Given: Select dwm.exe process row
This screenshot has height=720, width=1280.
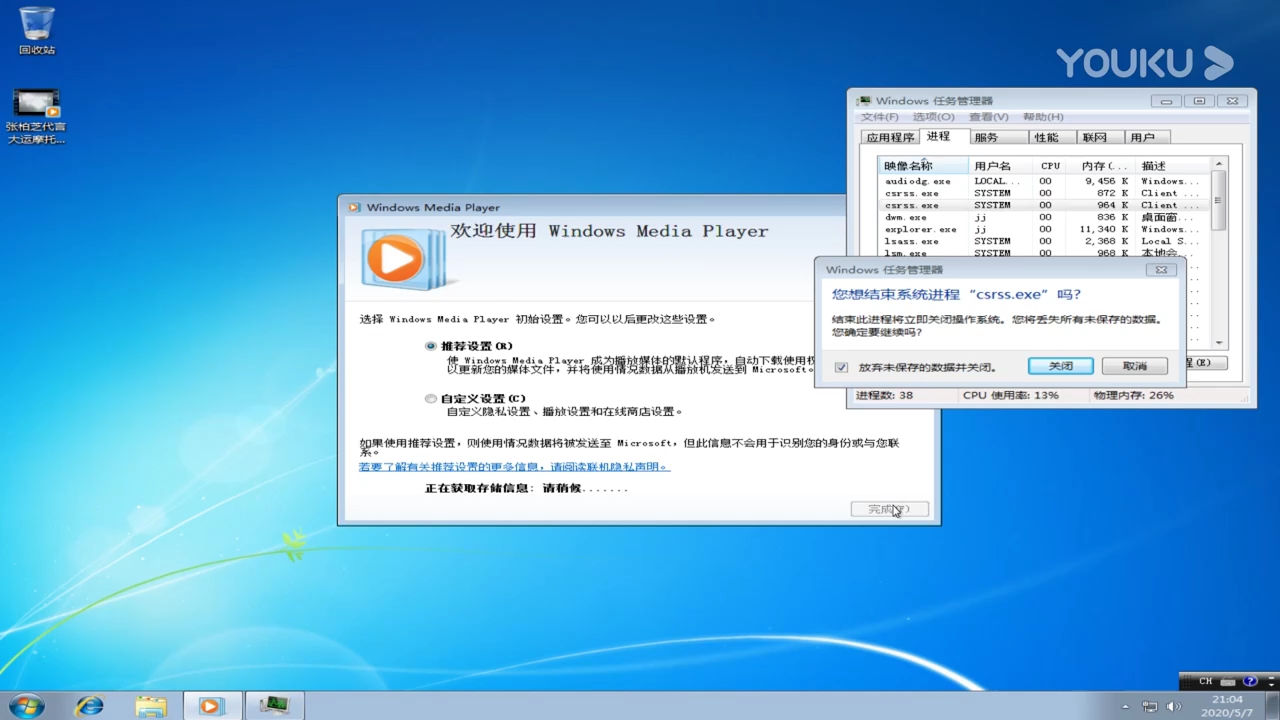Looking at the screenshot, I should point(1044,217).
